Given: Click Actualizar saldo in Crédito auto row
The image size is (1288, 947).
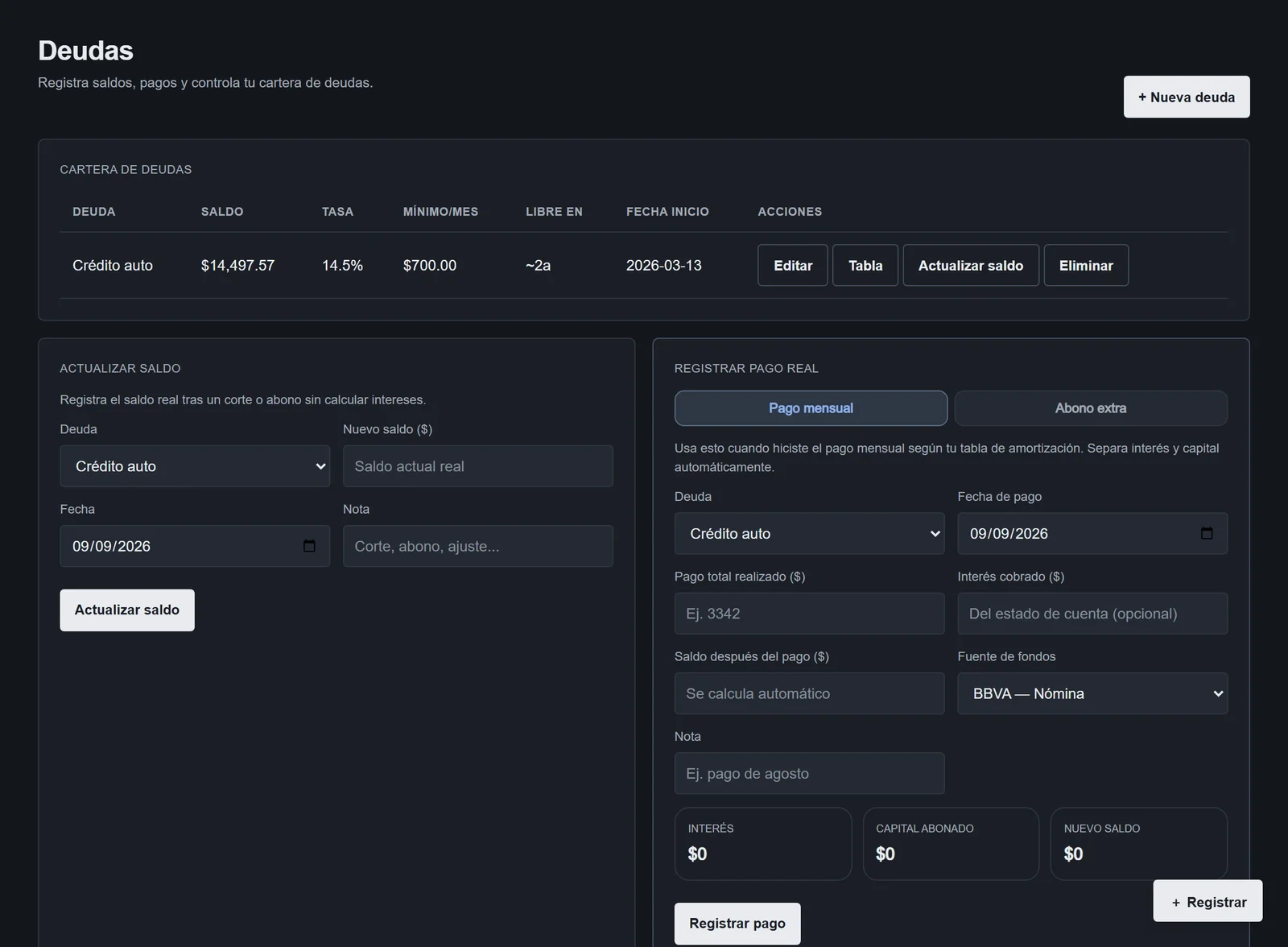Looking at the screenshot, I should coord(971,265).
